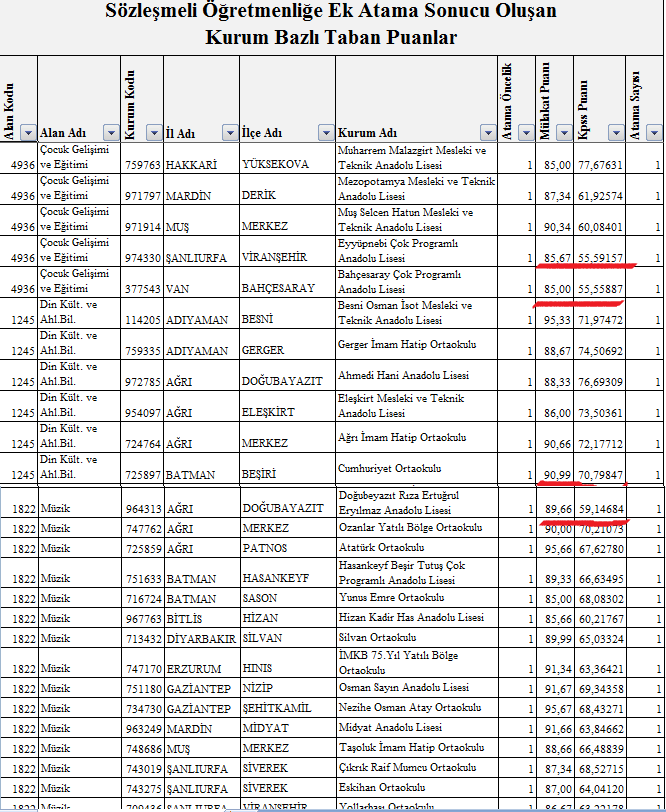This screenshot has height=812, width=666.
Task: Select institution code 971797 cell
Action: 141,196
